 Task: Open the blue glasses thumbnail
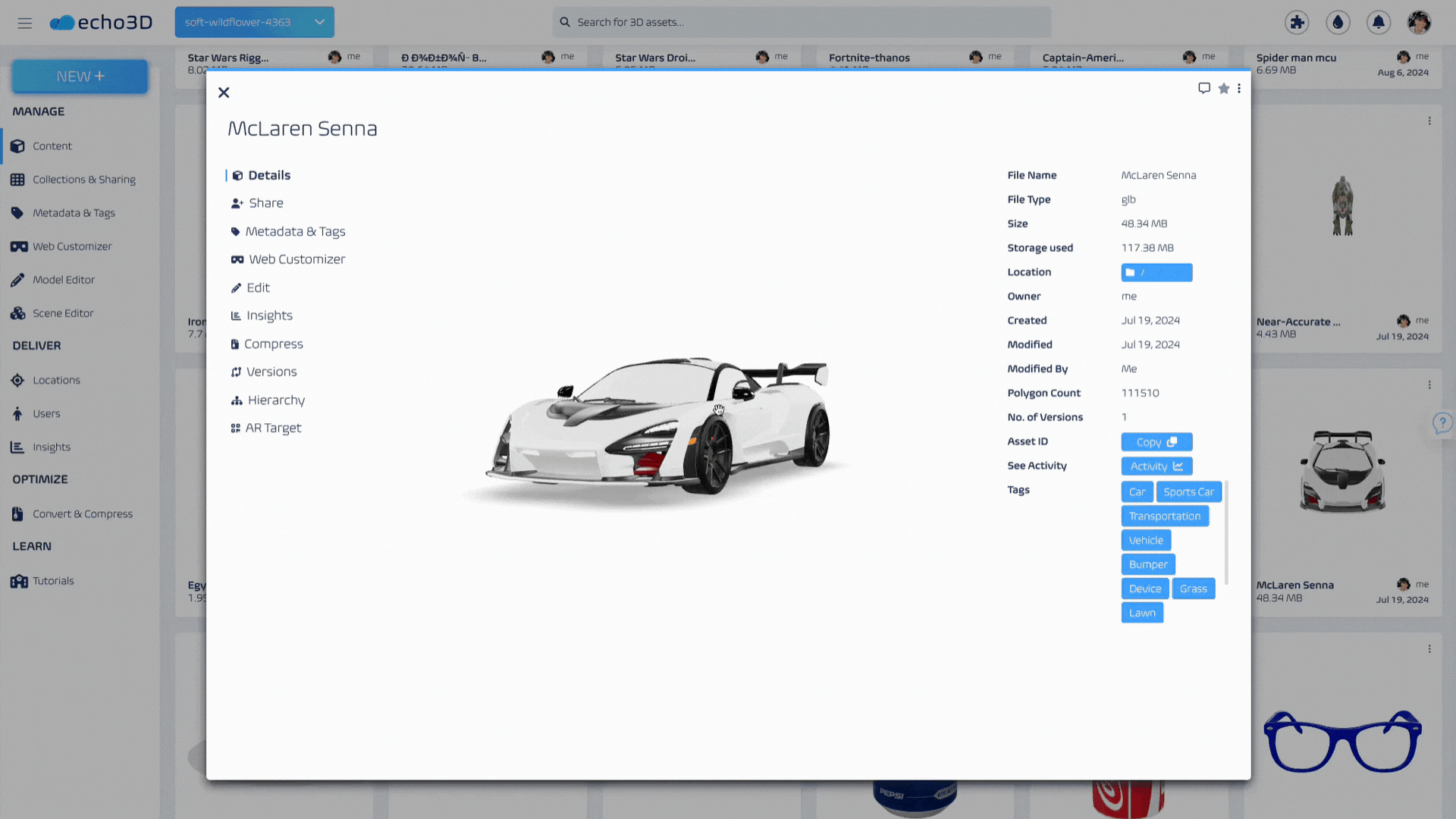coord(1342,741)
